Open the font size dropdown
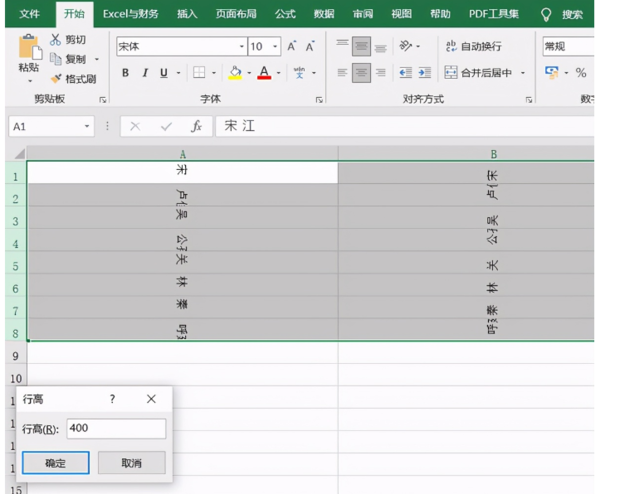The height and width of the screenshot is (494, 620). pos(275,47)
